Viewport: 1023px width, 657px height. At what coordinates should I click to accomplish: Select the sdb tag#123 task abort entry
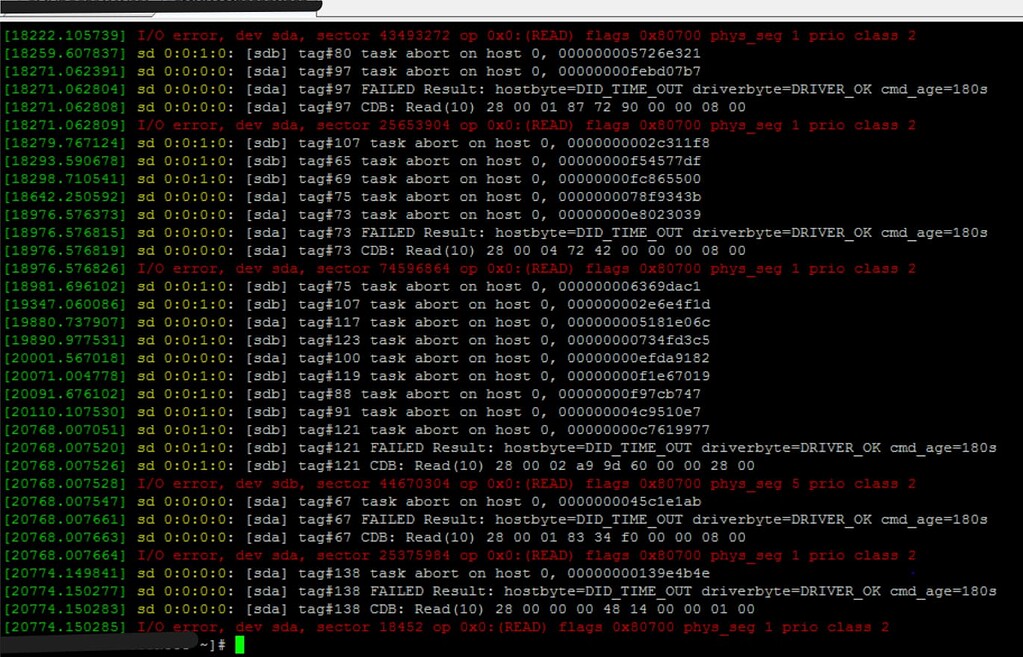350,340
